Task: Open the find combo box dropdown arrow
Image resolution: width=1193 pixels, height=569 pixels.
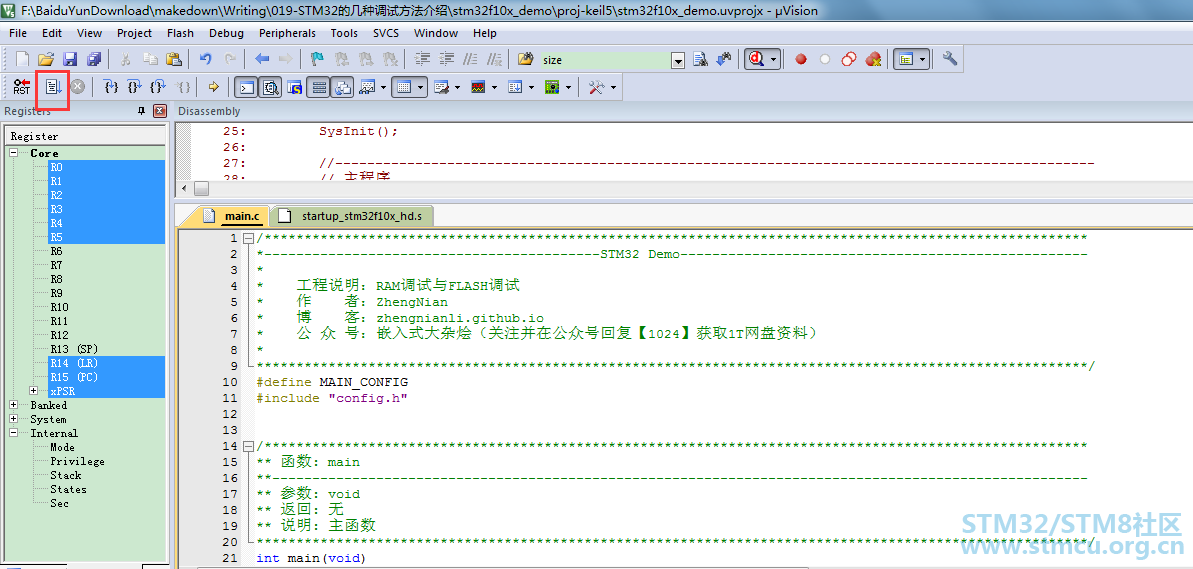Action: point(677,60)
